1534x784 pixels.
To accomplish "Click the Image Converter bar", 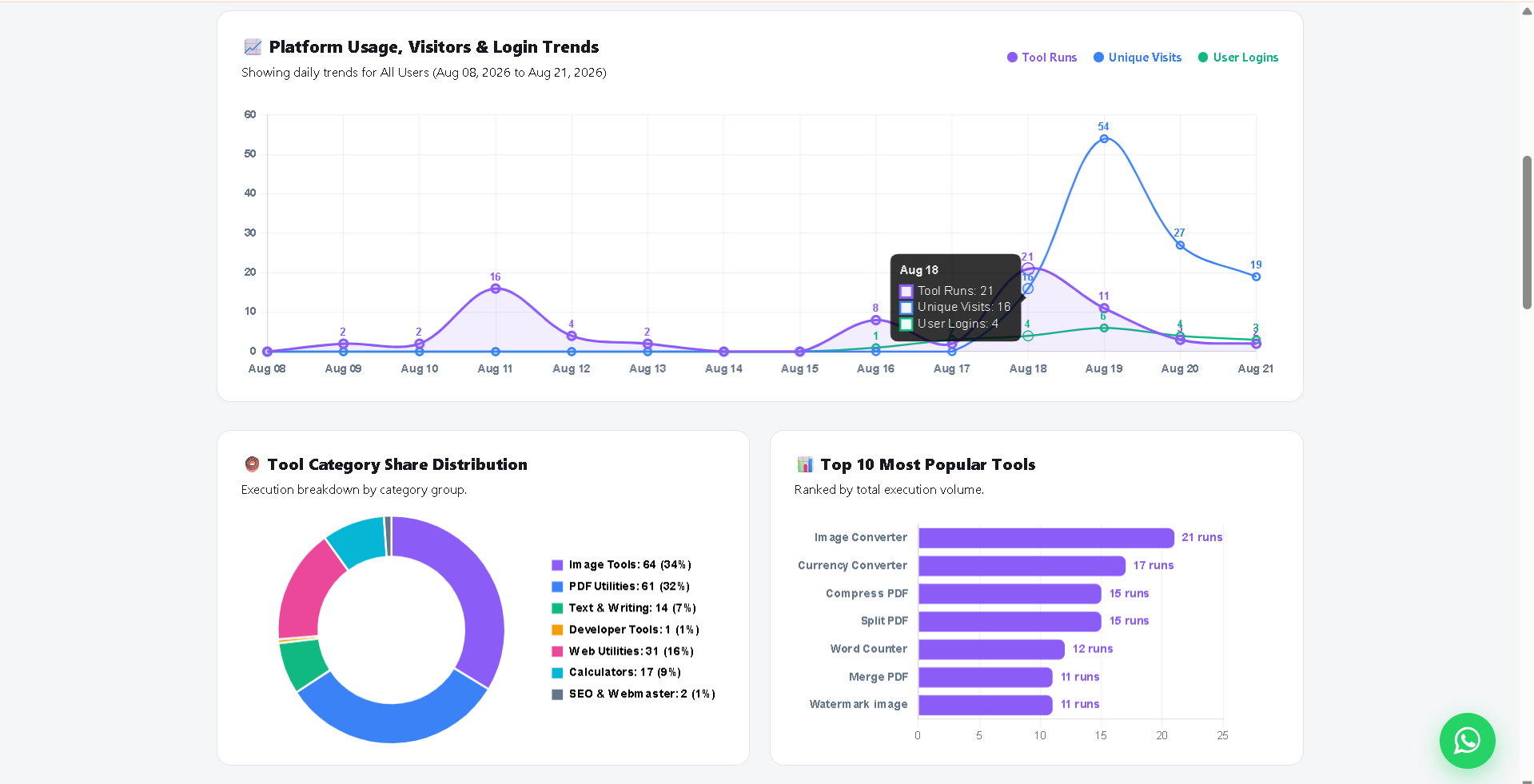I will [x=1046, y=538].
